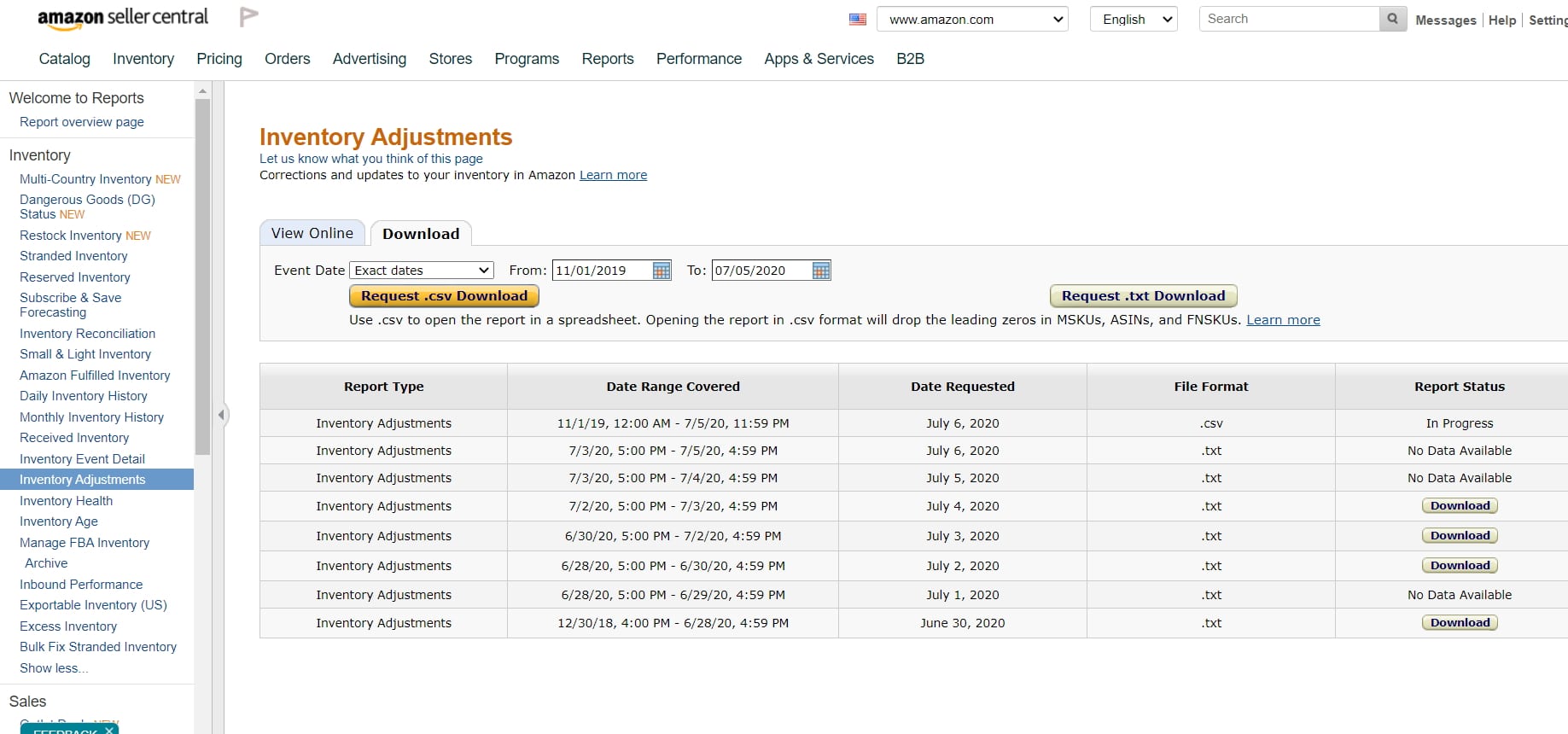Close the Feedback widget with the X

[x=109, y=730]
